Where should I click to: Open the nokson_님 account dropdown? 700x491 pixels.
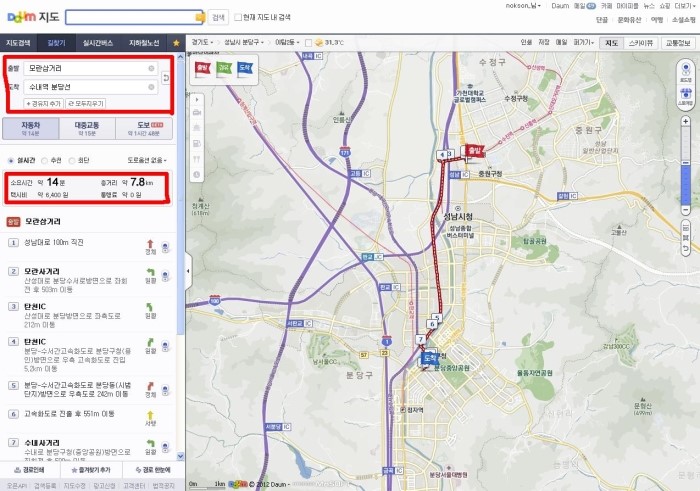pos(523,6)
